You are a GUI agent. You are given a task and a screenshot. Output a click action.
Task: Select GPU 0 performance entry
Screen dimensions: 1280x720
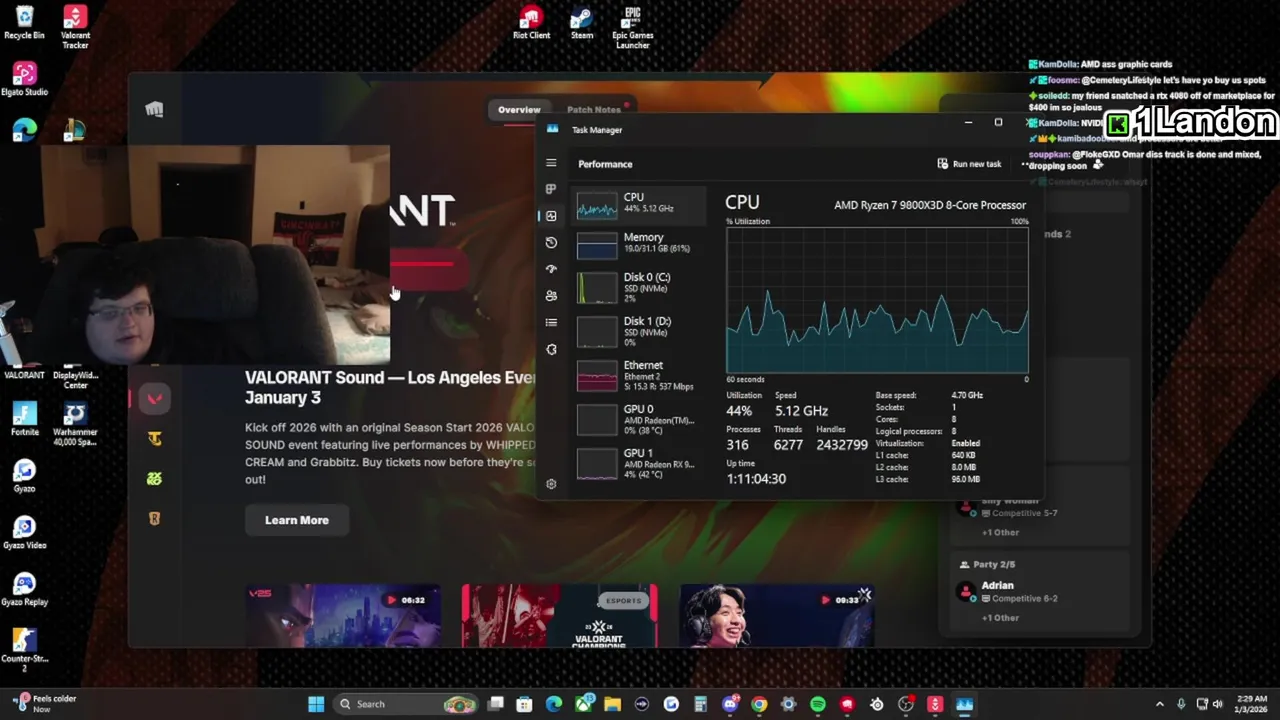640,419
